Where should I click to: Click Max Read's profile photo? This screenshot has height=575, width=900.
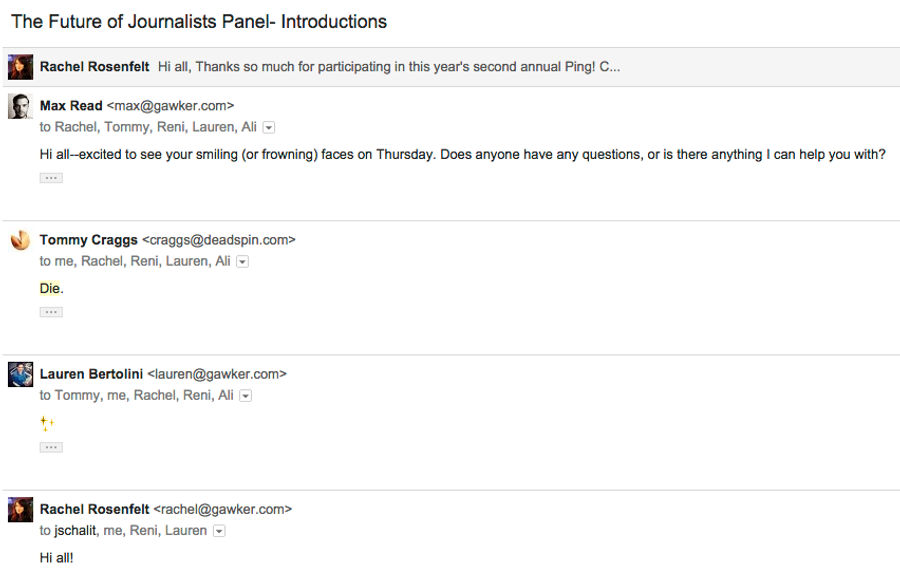tap(20, 106)
